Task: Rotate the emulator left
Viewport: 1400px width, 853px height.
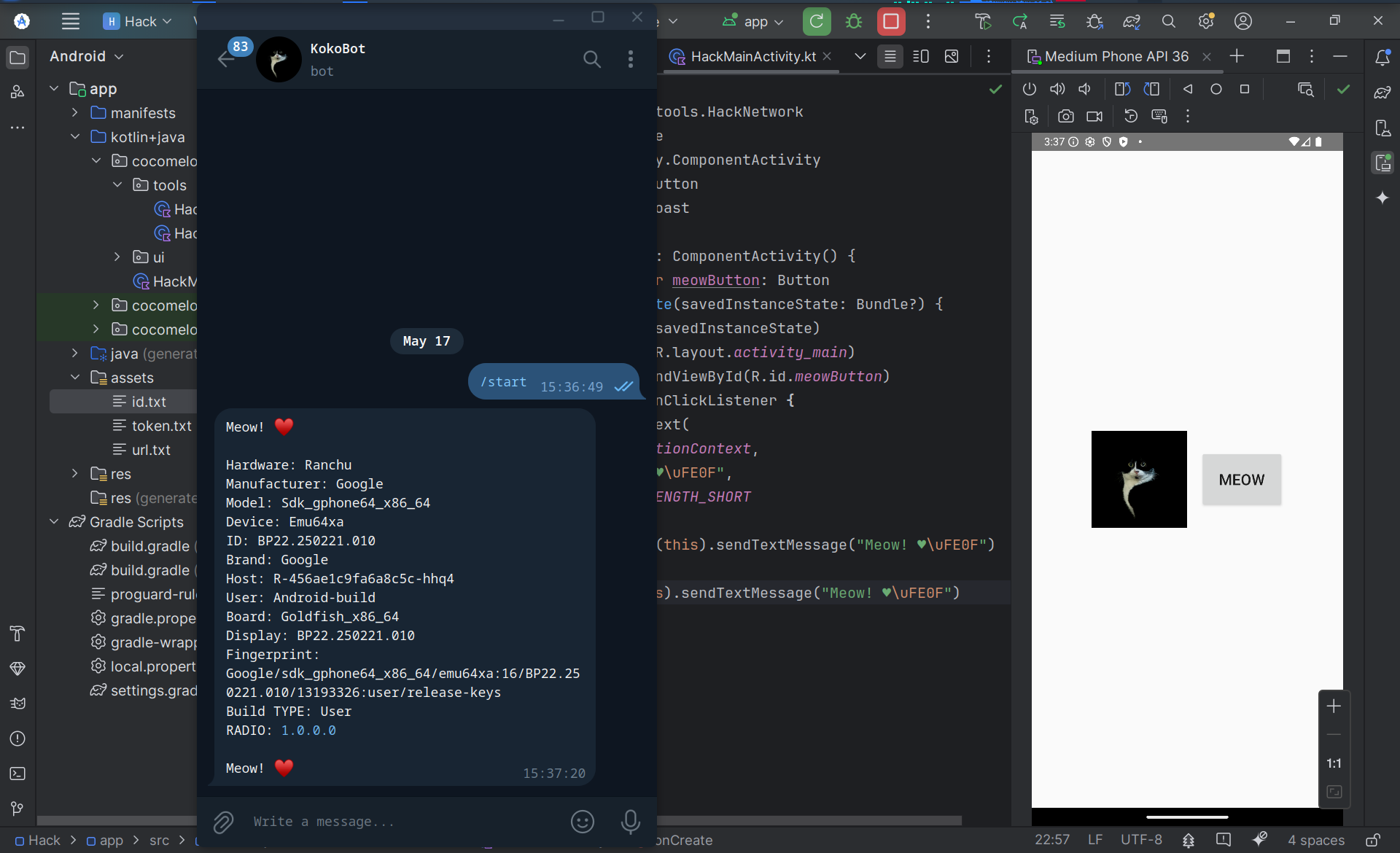Action: (1123, 89)
